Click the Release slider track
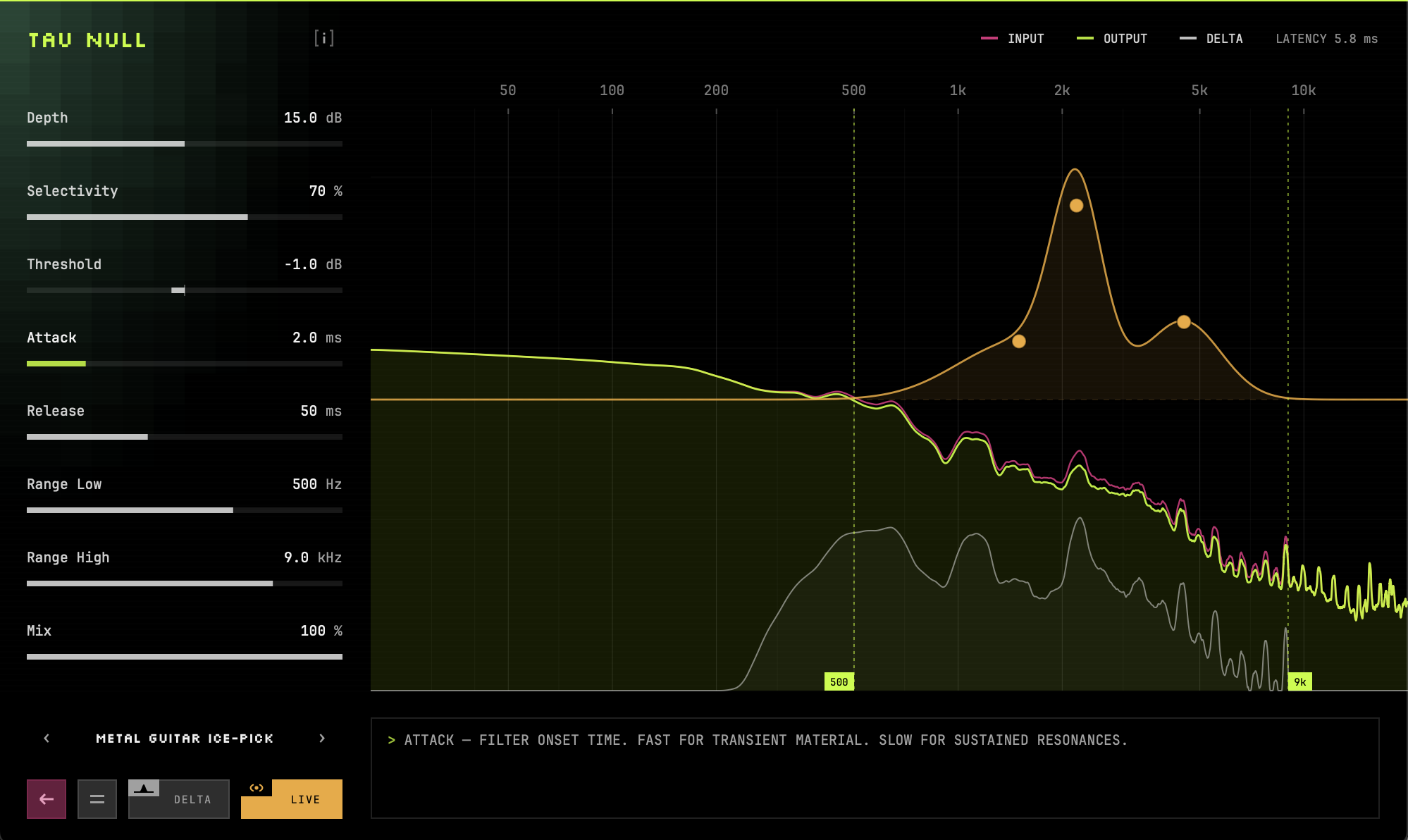This screenshot has width=1408, height=840. coord(185,437)
